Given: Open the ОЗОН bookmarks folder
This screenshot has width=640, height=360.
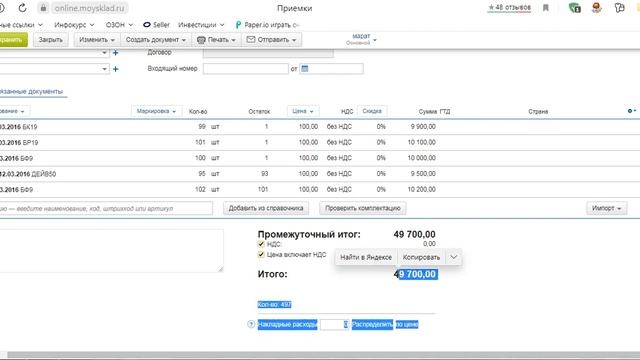Looking at the screenshot, I should tap(119, 25).
